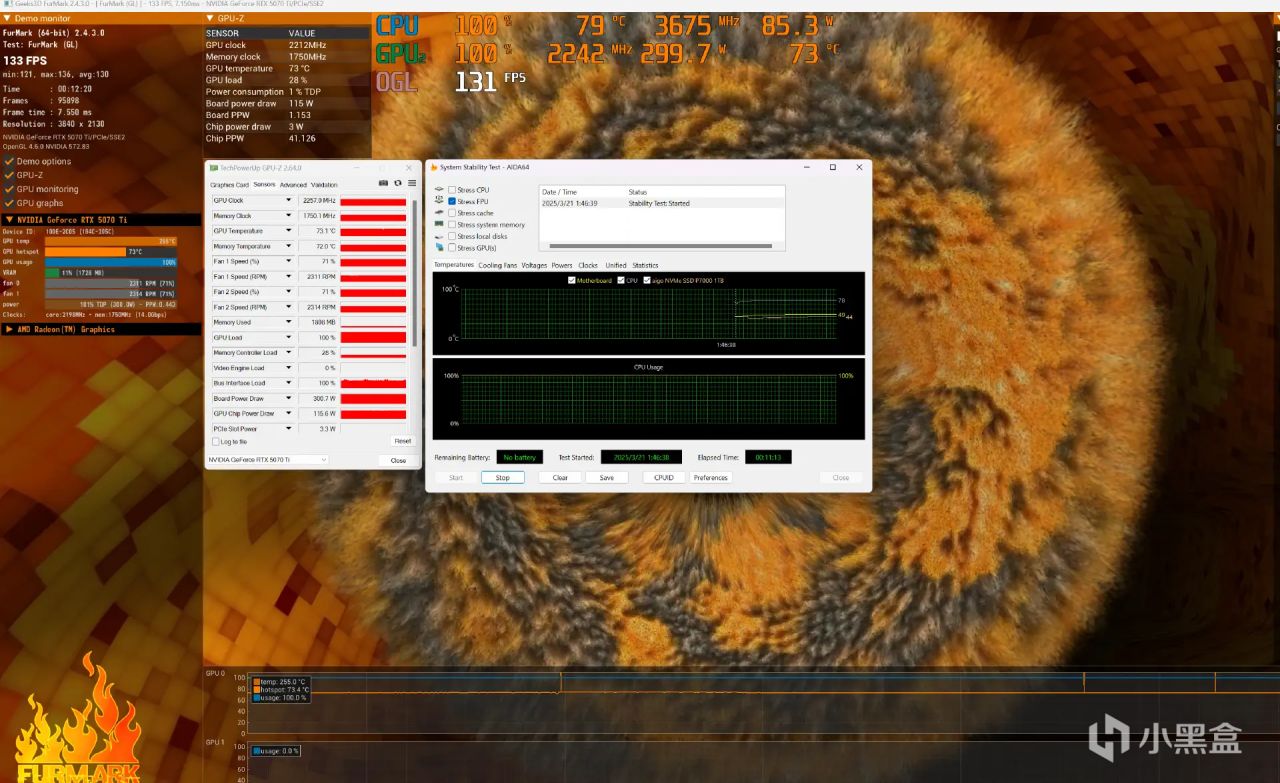Enable the Stress local disks checkbox

click(x=452, y=236)
